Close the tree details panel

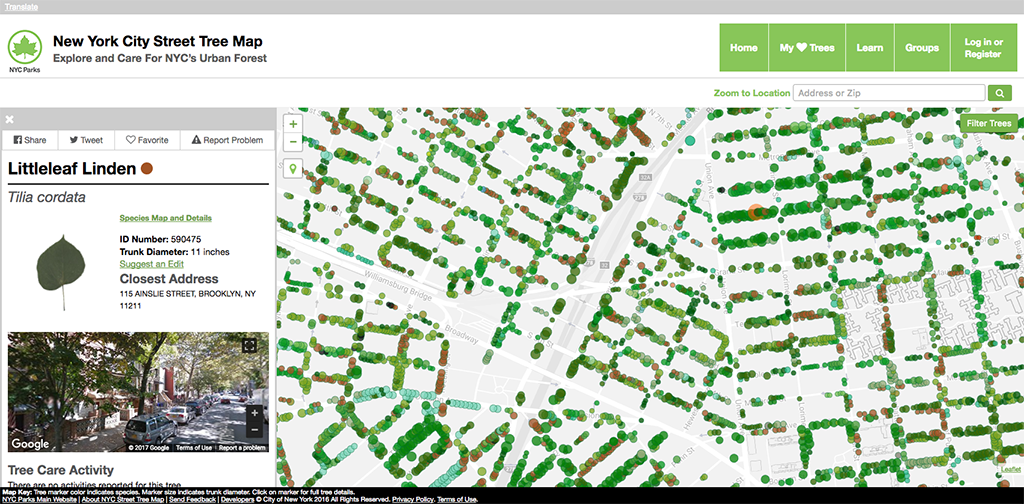point(10,119)
